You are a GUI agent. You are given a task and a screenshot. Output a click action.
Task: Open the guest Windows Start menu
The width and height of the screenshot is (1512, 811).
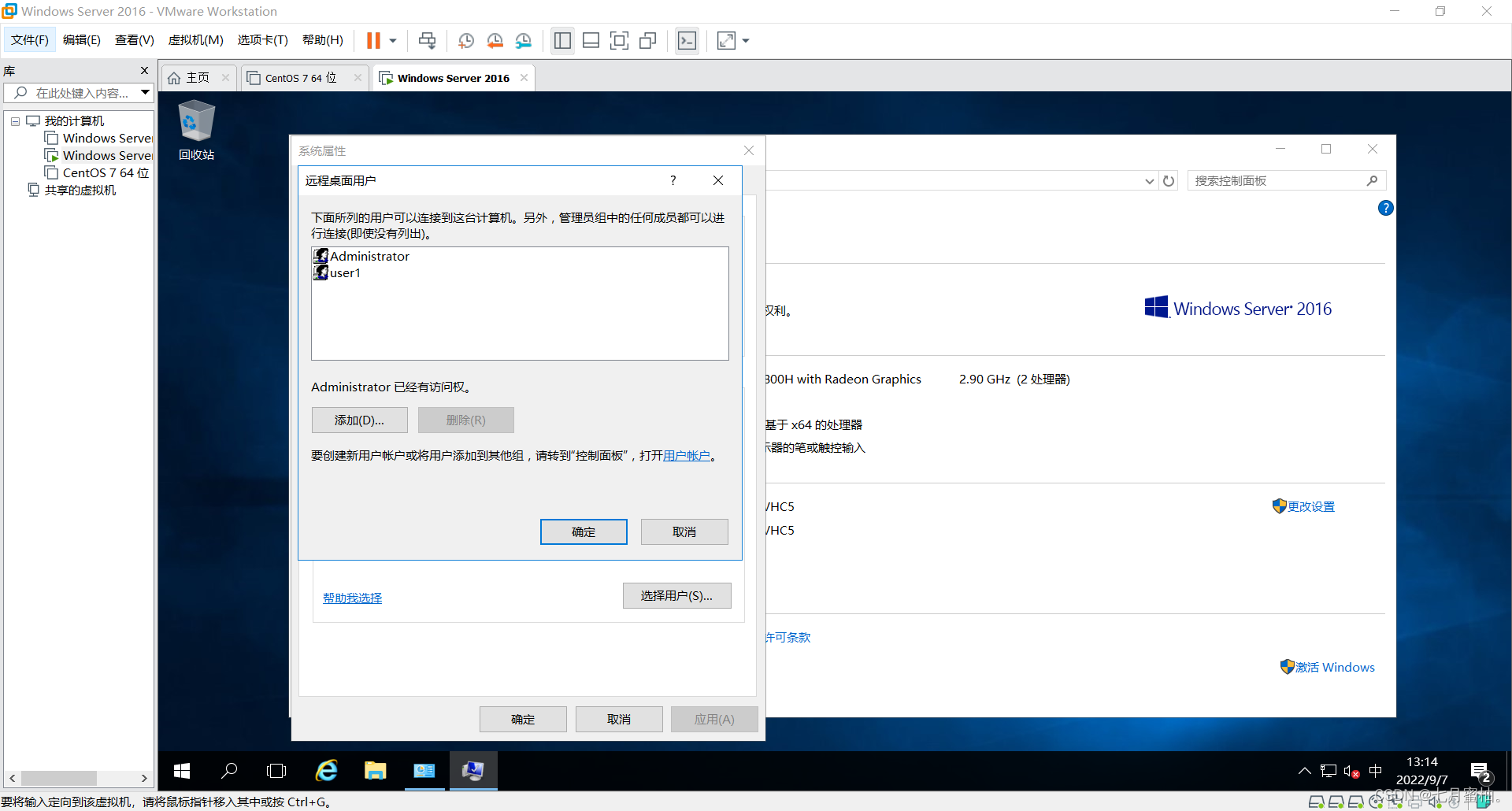pos(182,771)
